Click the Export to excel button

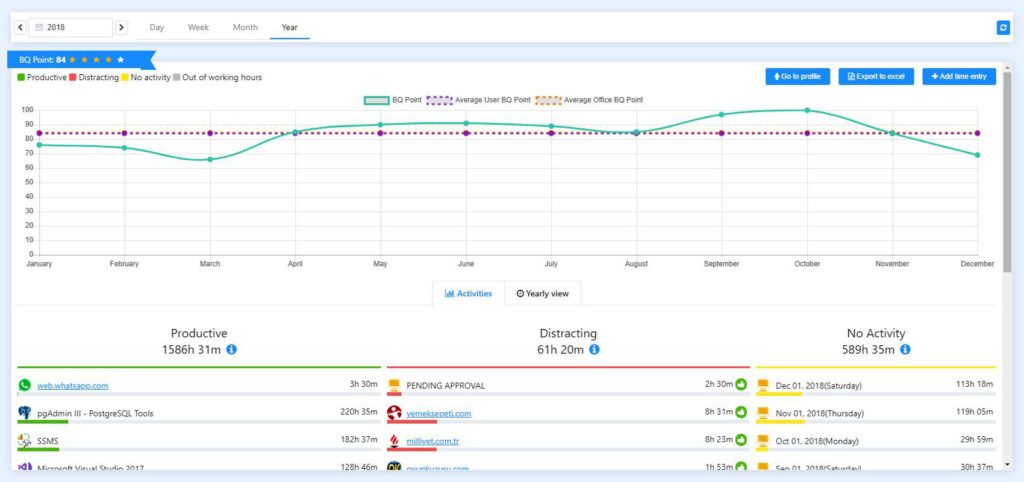click(x=875, y=76)
